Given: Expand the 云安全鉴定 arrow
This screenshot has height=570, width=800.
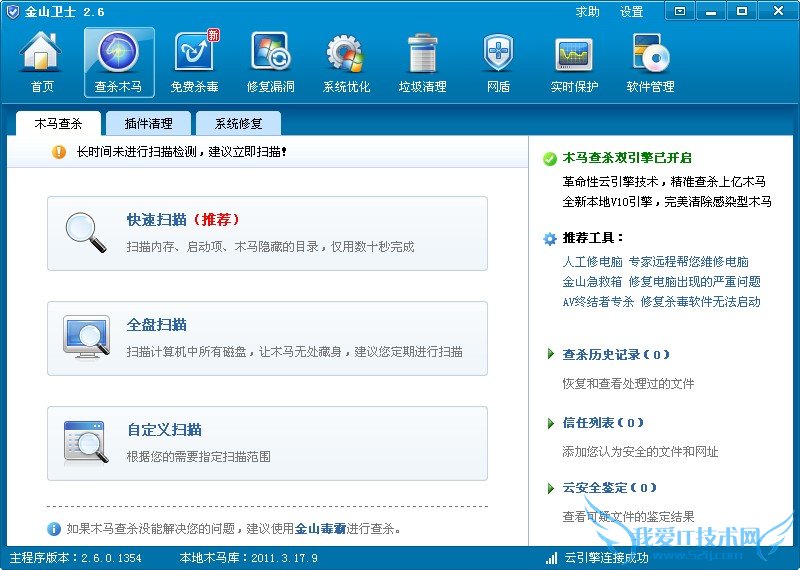Looking at the screenshot, I should click(x=551, y=488).
